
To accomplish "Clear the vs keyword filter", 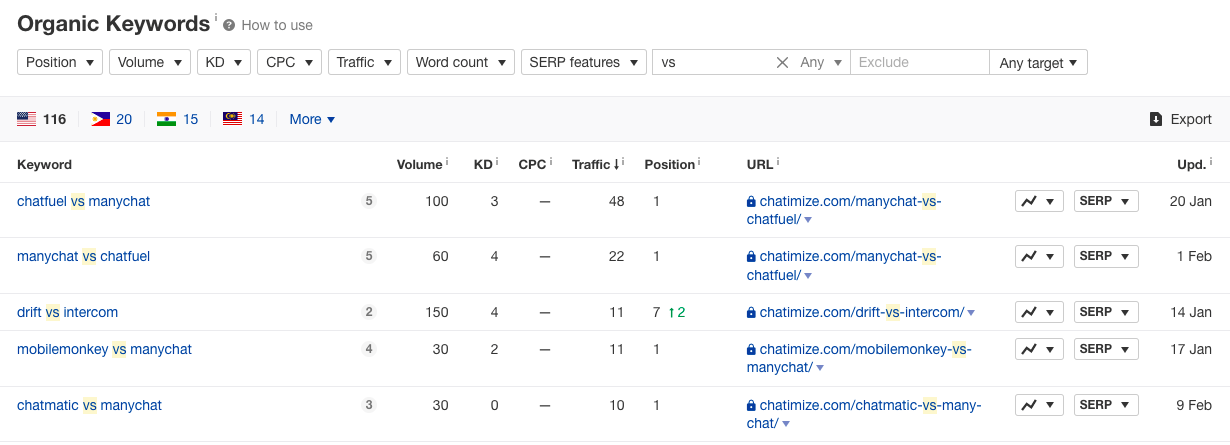I will pyautogui.click(x=782, y=62).
